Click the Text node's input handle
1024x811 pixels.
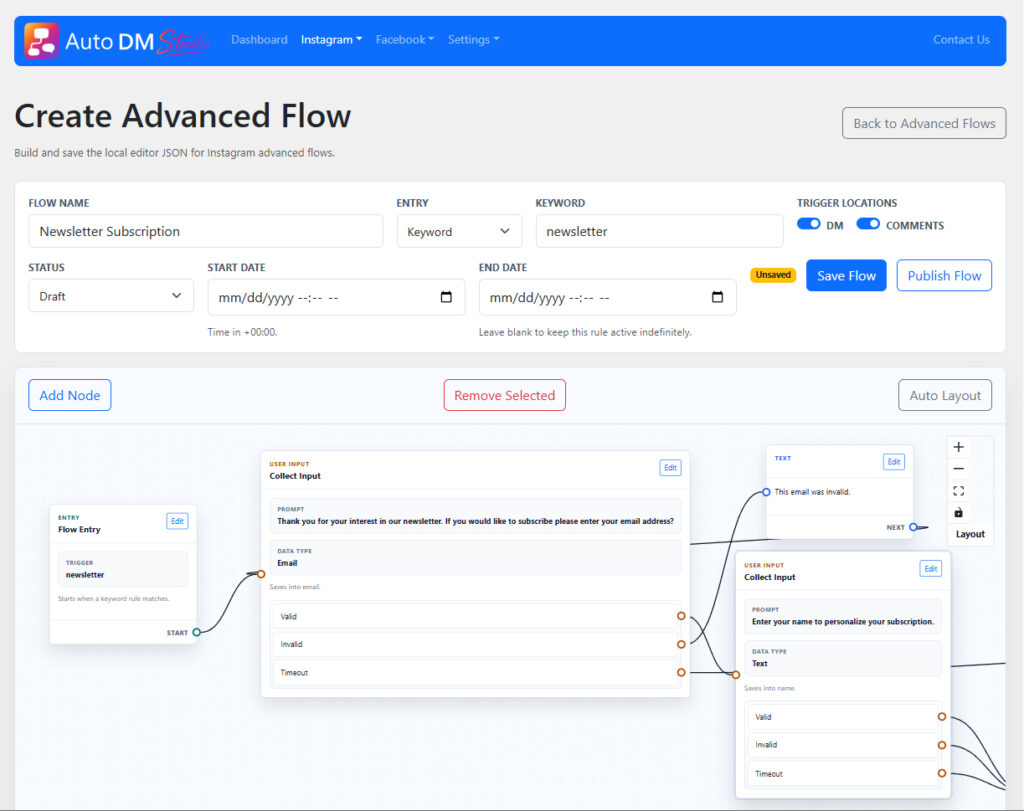point(766,492)
